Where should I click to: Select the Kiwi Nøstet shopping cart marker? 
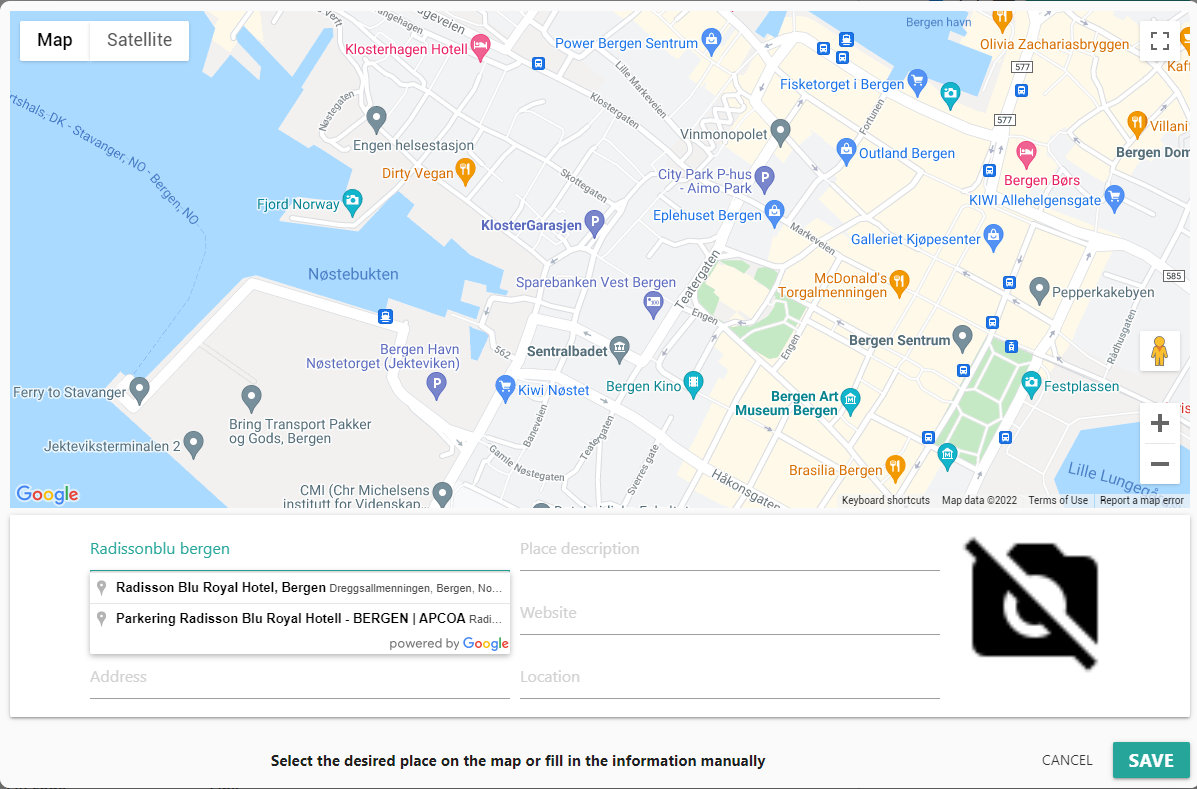(505, 388)
